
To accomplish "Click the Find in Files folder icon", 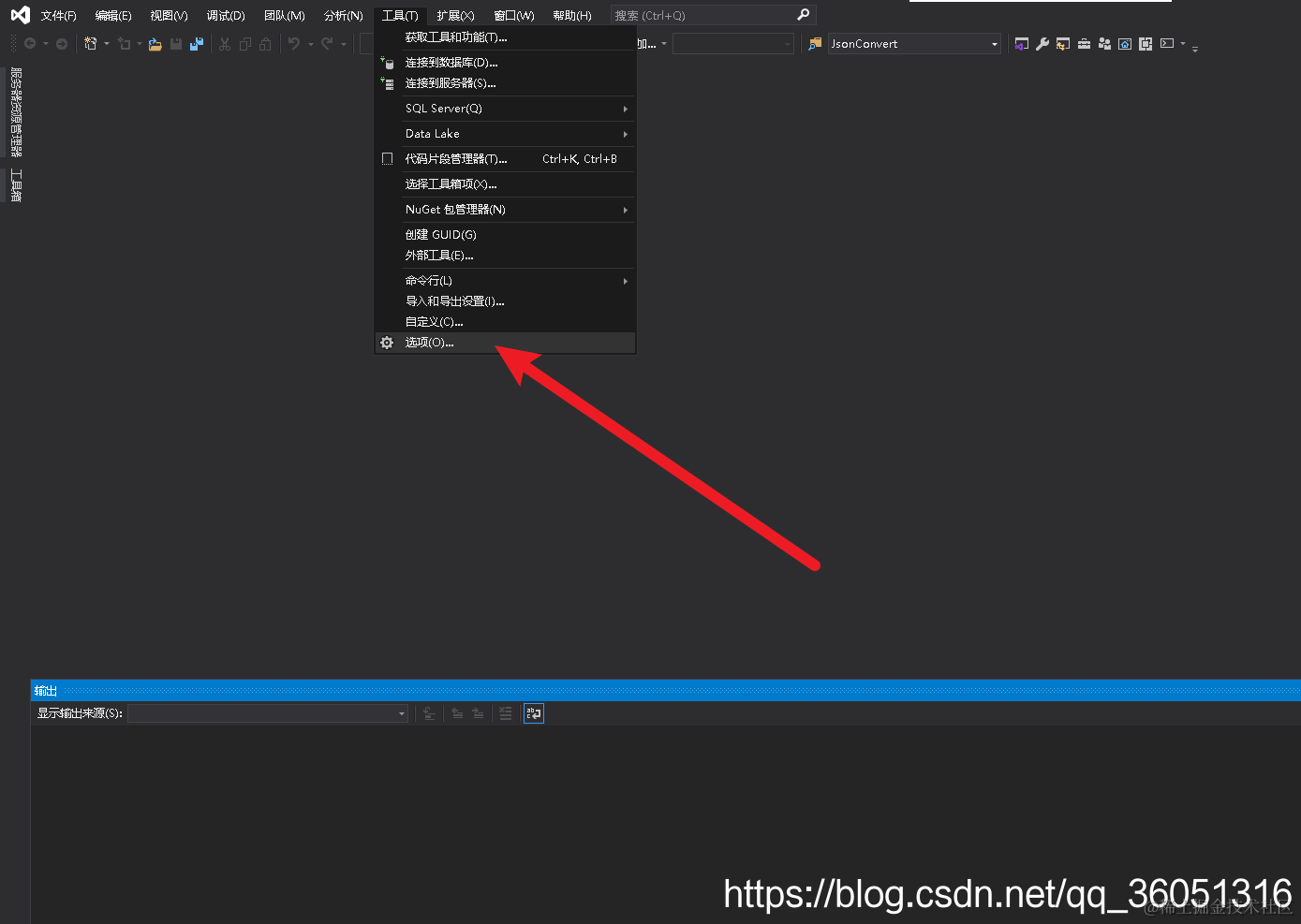I will 815,44.
